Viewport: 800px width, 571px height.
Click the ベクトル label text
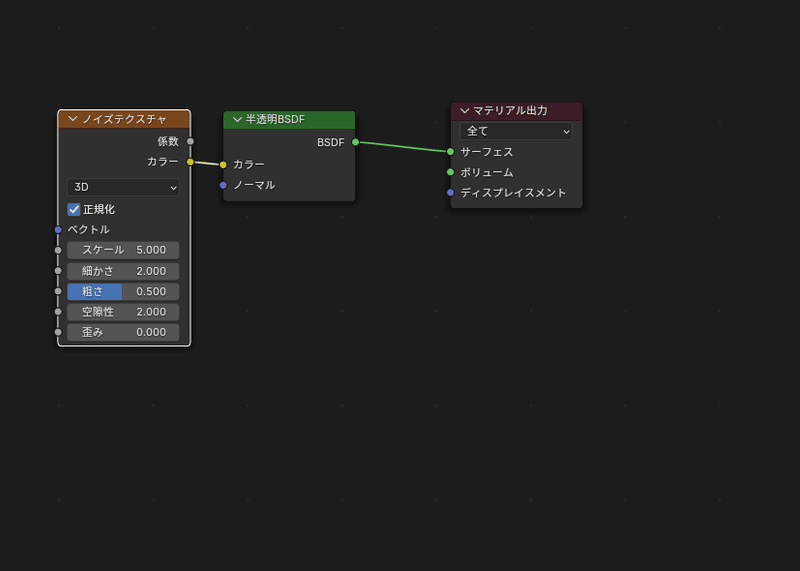(88, 230)
